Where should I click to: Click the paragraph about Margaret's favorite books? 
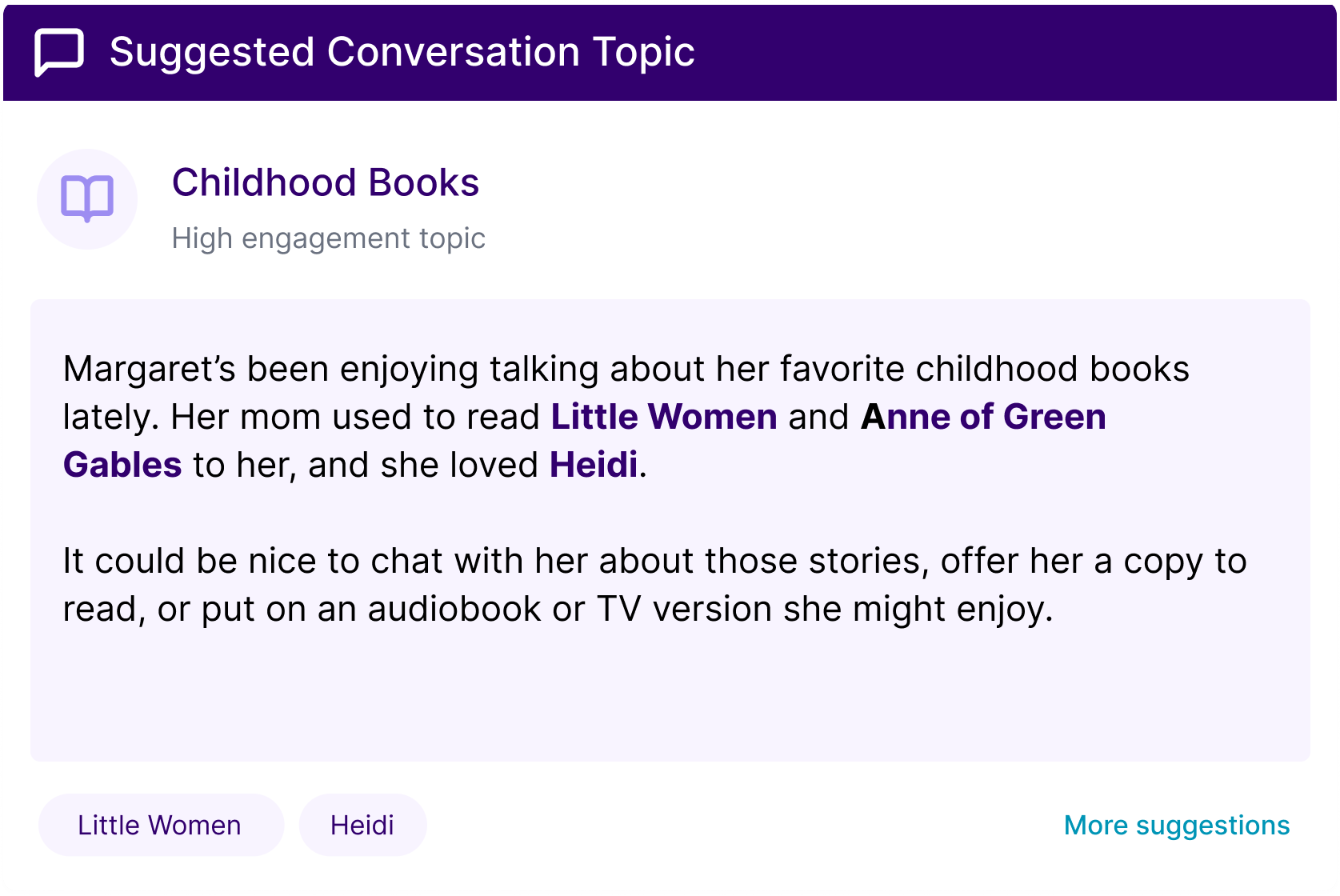(626, 417)
